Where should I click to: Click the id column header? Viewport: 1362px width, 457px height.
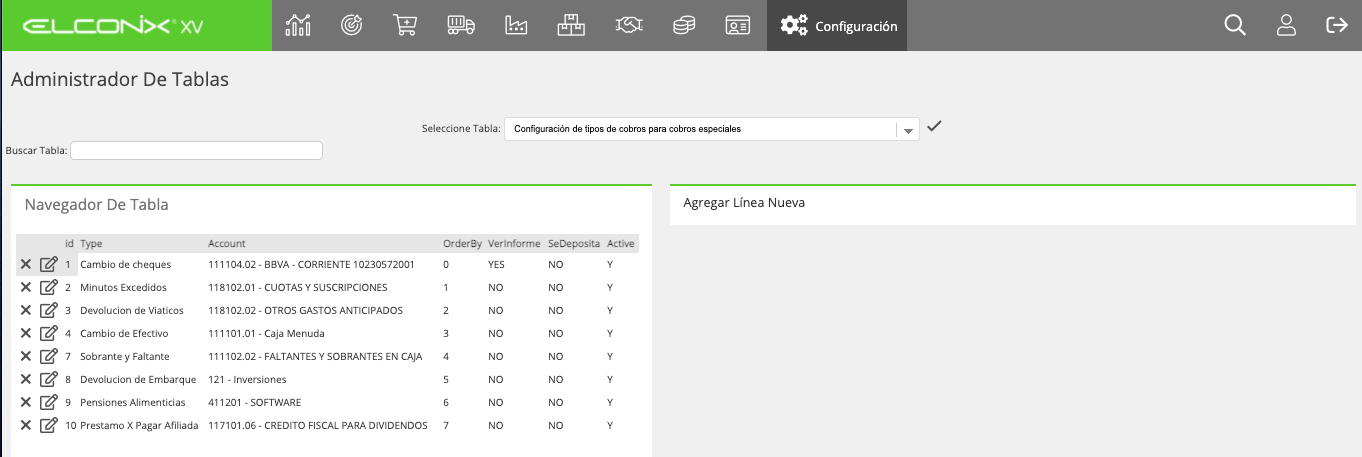pyautogui.click(x=69, y=243)
